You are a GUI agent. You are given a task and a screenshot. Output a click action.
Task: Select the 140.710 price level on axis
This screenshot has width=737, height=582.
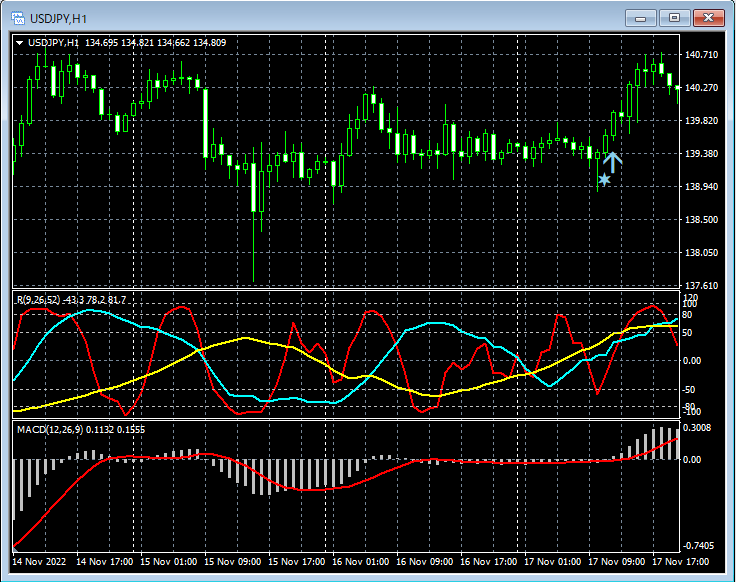point(702,55)
